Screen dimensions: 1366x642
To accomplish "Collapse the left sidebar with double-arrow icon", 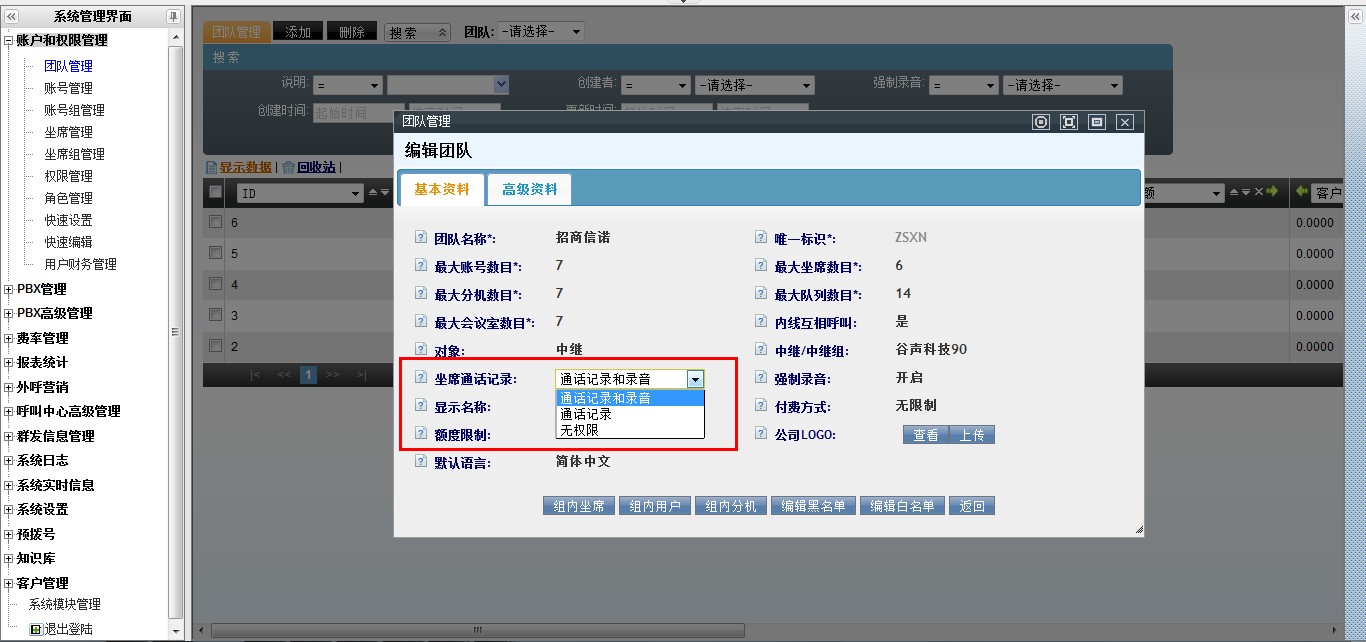I will [x=12, y=17].
